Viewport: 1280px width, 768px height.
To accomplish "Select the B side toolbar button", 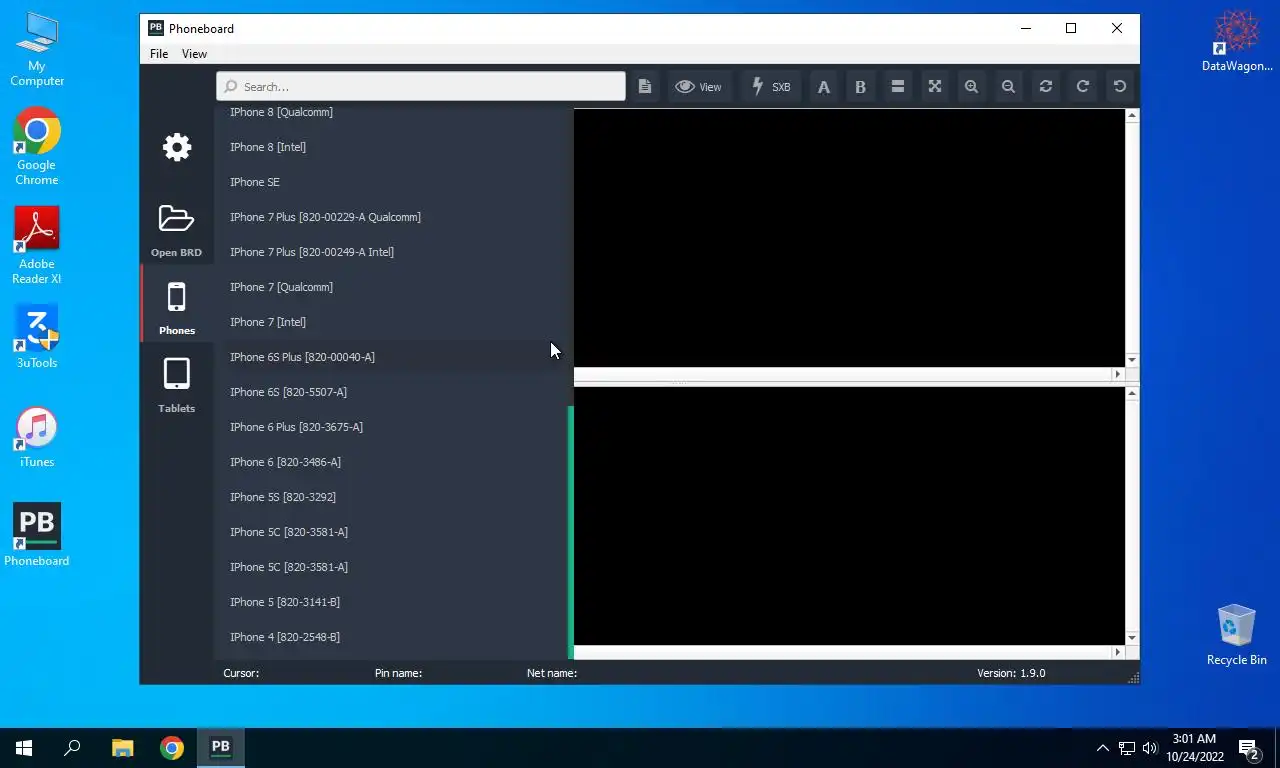I will [860, 87].
